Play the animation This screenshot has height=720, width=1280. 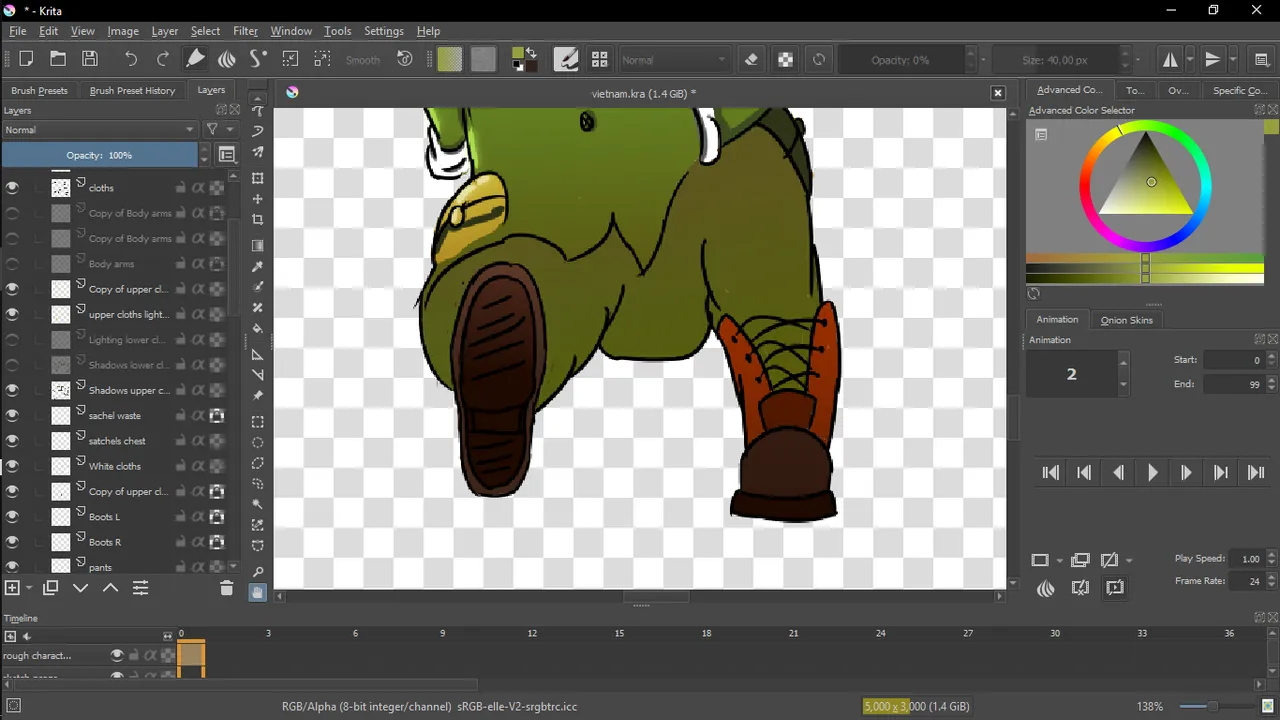click(x=1153, y=473)
